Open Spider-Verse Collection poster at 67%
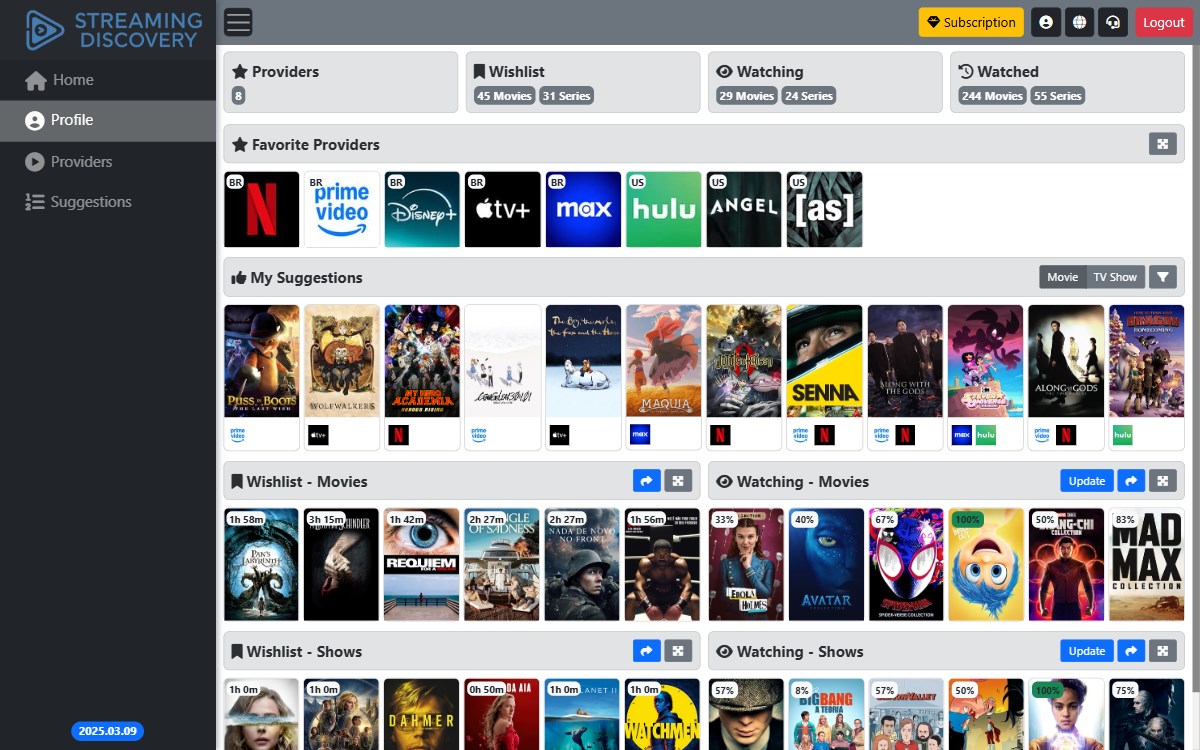This screenshot has width=1200, height=750. click(x=907, y=565)
